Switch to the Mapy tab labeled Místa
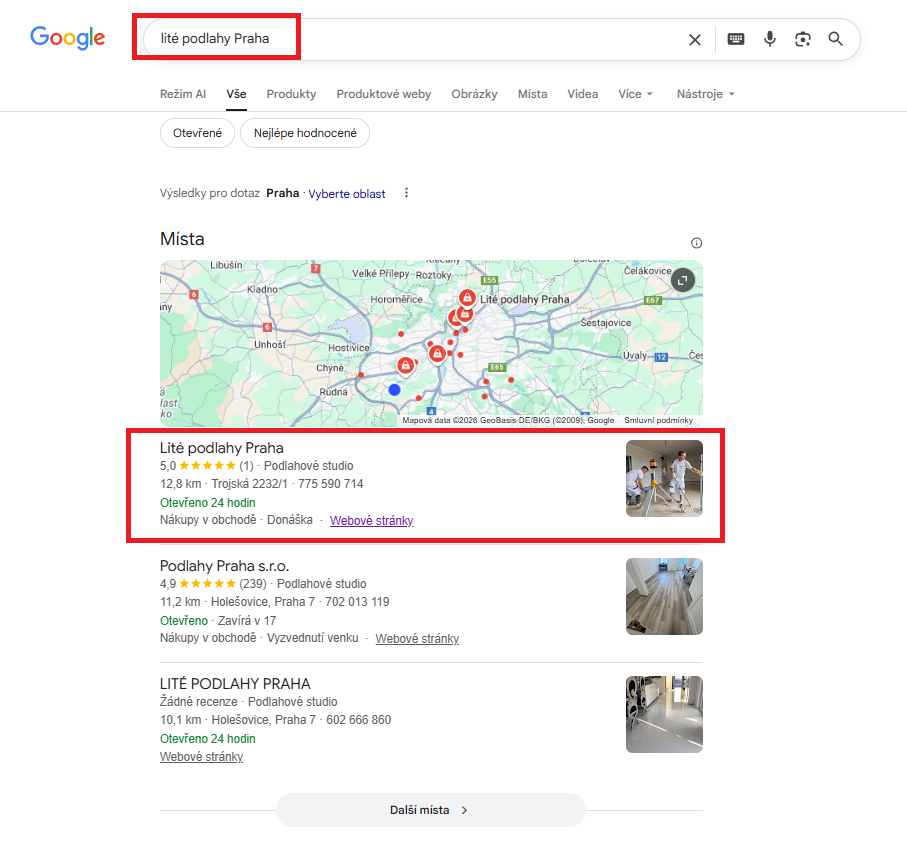 pos(532,93)
